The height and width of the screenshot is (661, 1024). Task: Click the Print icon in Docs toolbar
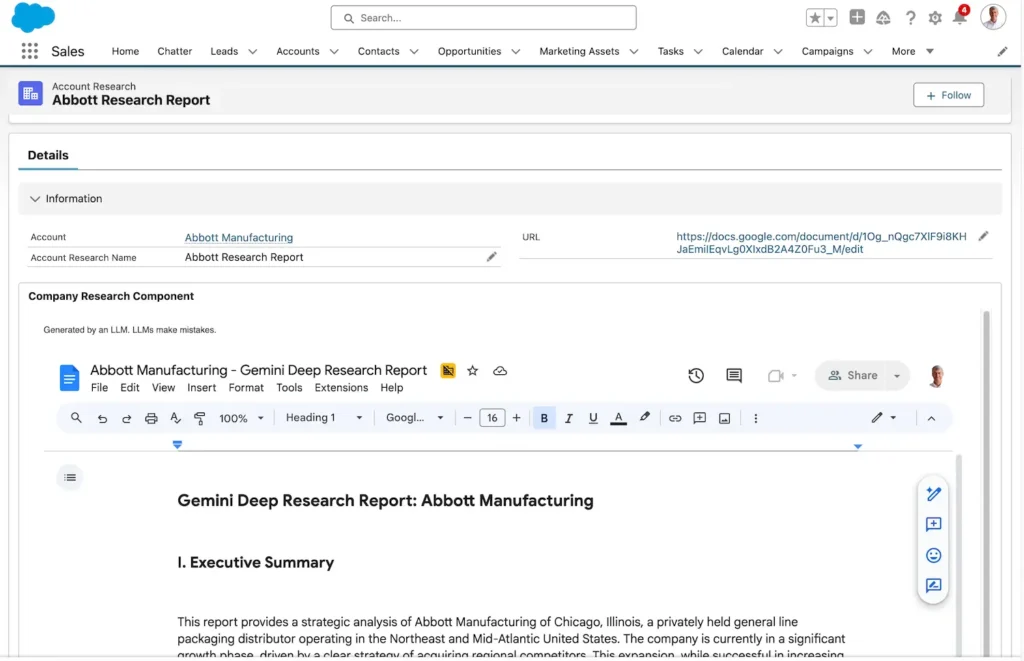tap(151, 419)
